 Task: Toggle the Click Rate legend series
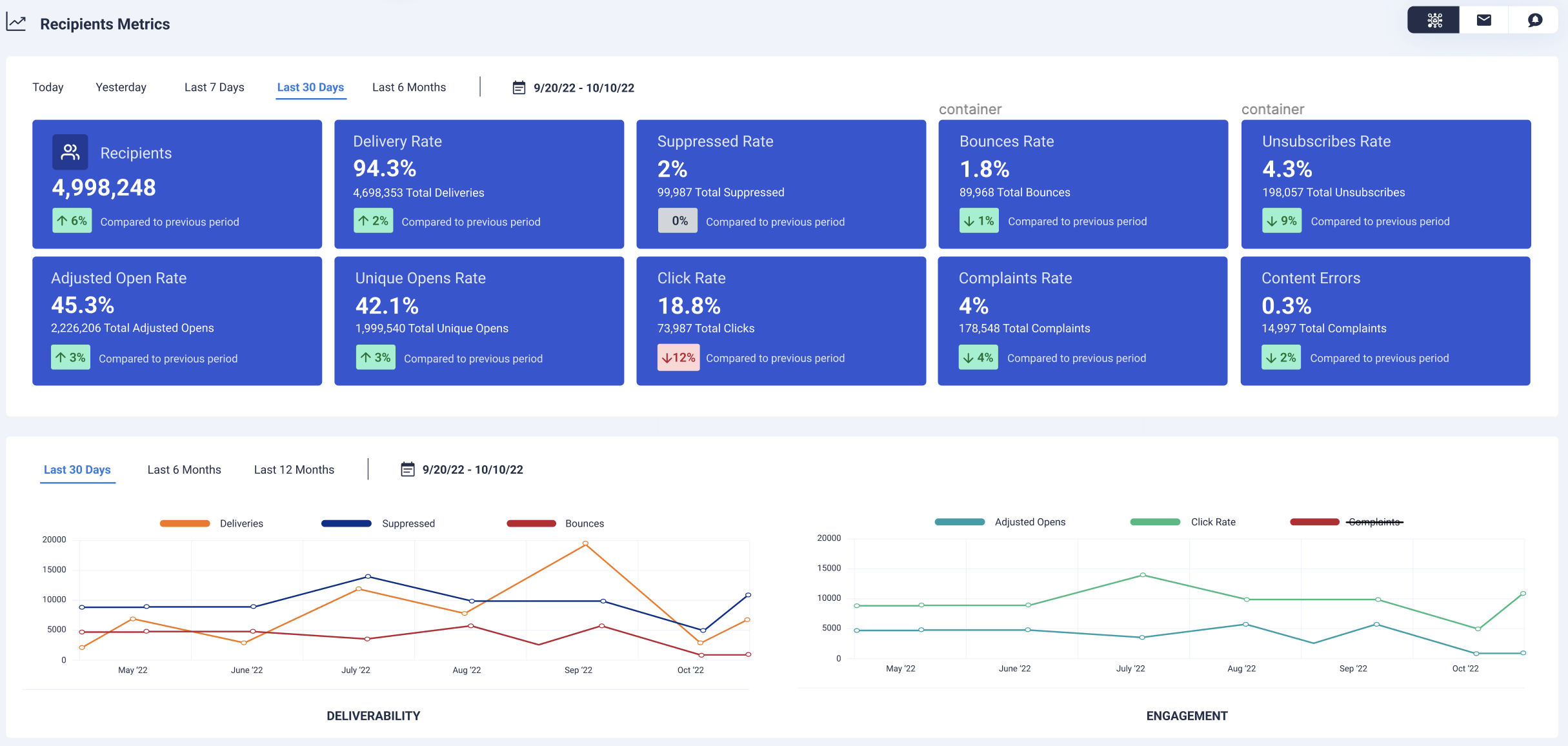(x=1183, y=522)
